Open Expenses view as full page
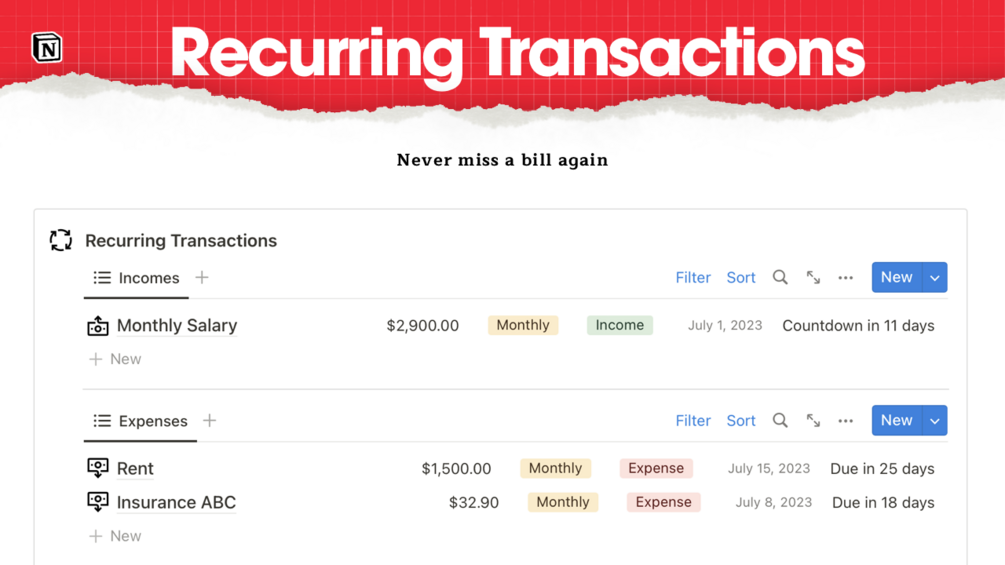 (813, 421)
